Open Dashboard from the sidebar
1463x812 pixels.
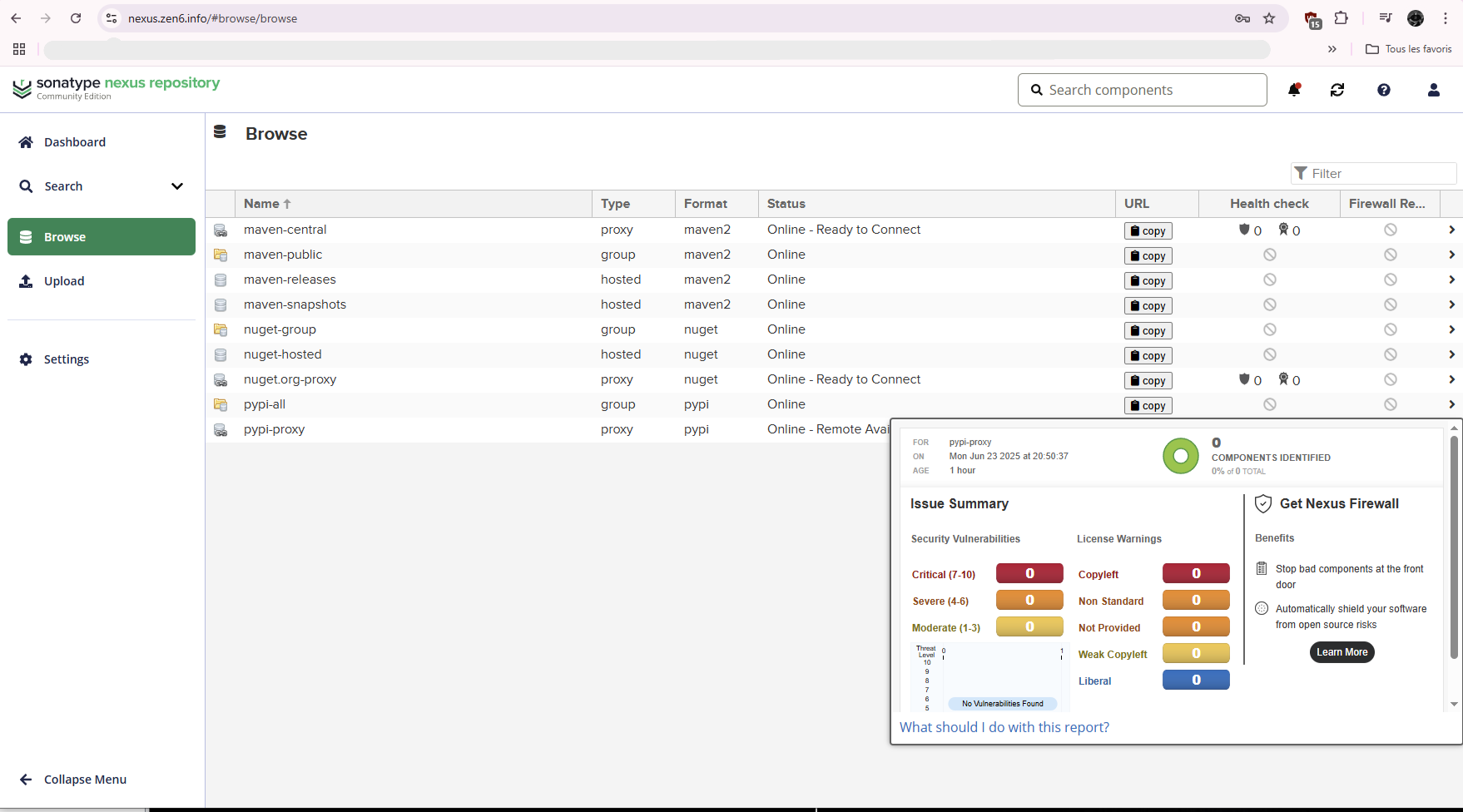pos(75,142)
